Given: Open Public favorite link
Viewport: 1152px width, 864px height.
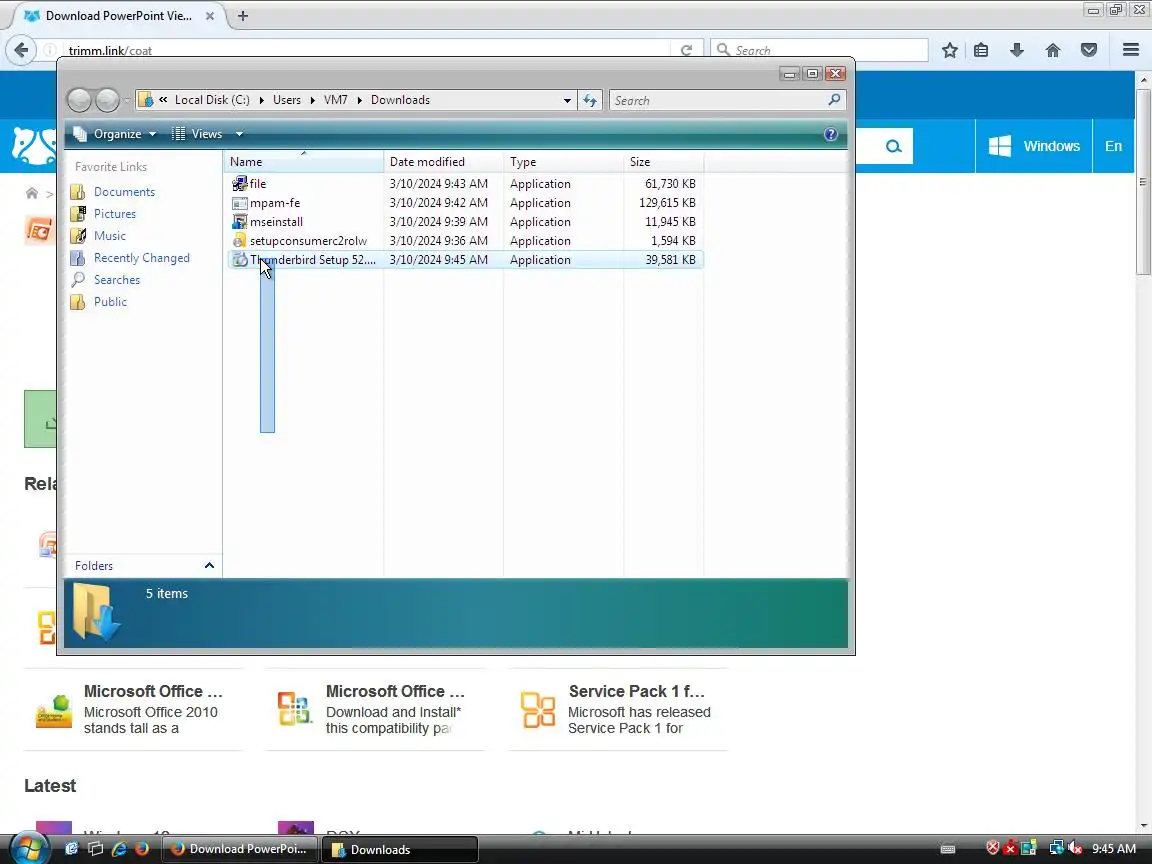Looking at the screenshot, I should pos(110,302).
